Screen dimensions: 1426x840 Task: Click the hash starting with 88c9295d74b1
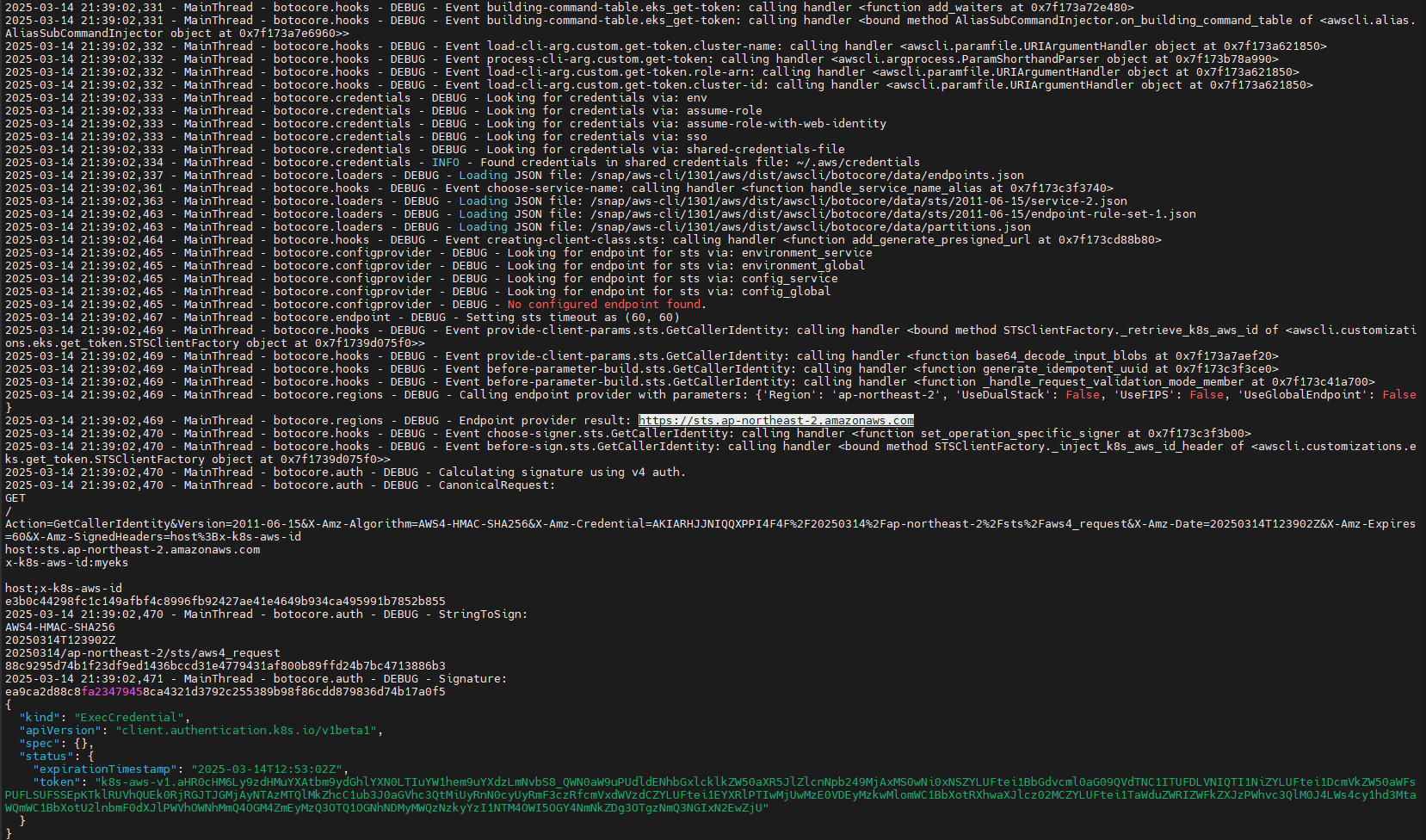click(x=225, y=665)
